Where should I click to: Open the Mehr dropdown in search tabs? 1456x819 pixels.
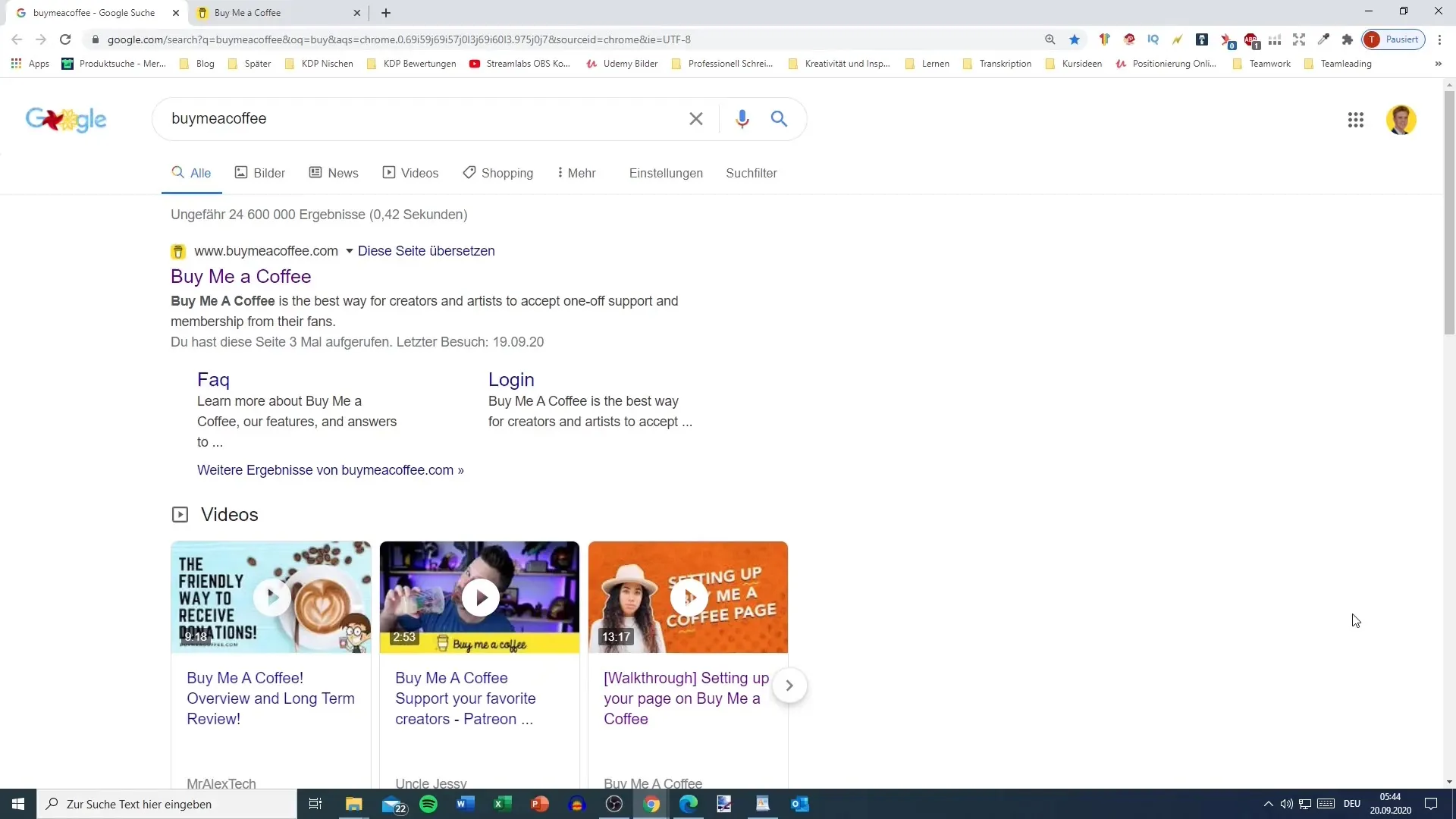(576, 173)
